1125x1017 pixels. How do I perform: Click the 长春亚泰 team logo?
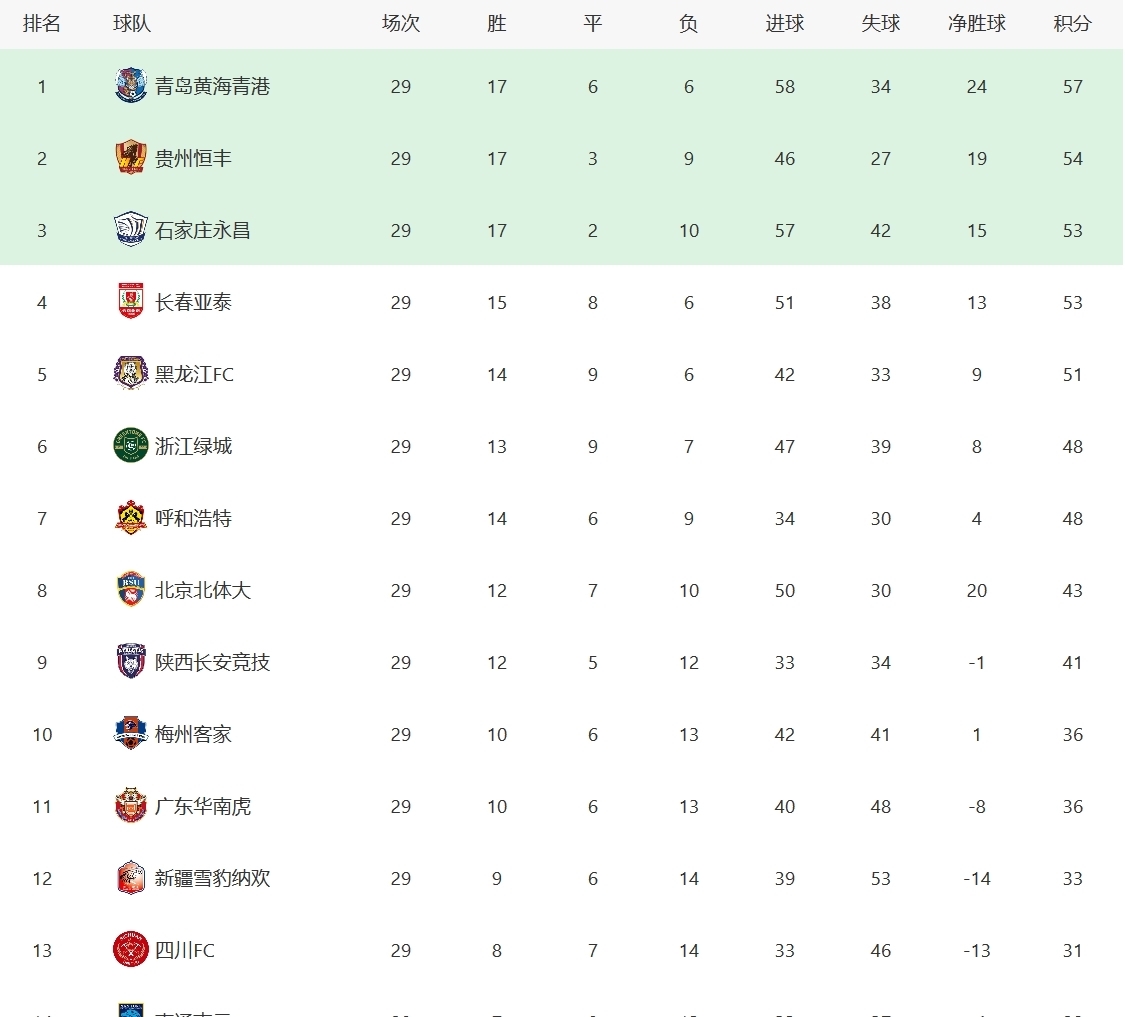pos(131,302)
